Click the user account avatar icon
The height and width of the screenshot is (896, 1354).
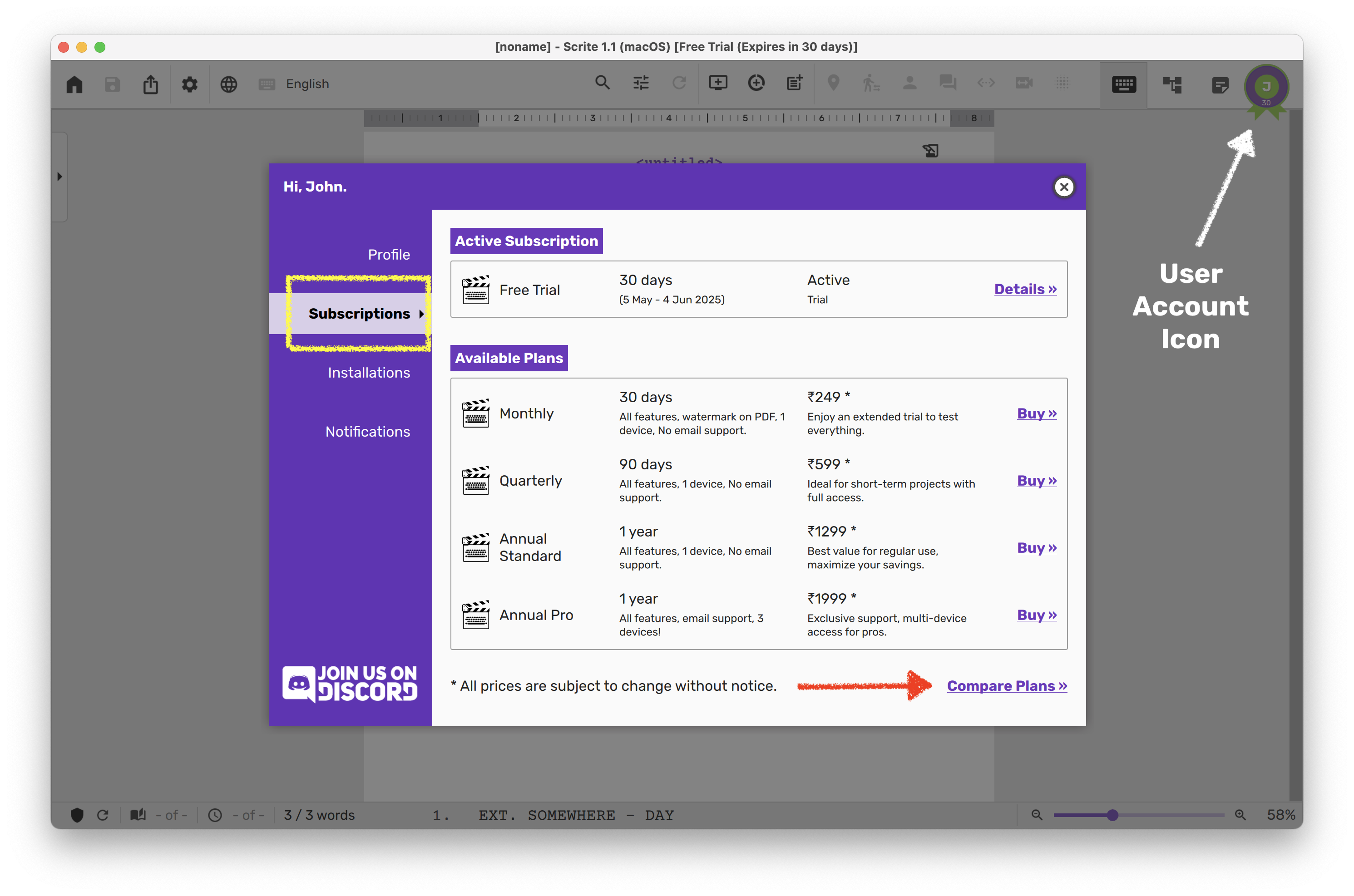[1266, 87]
